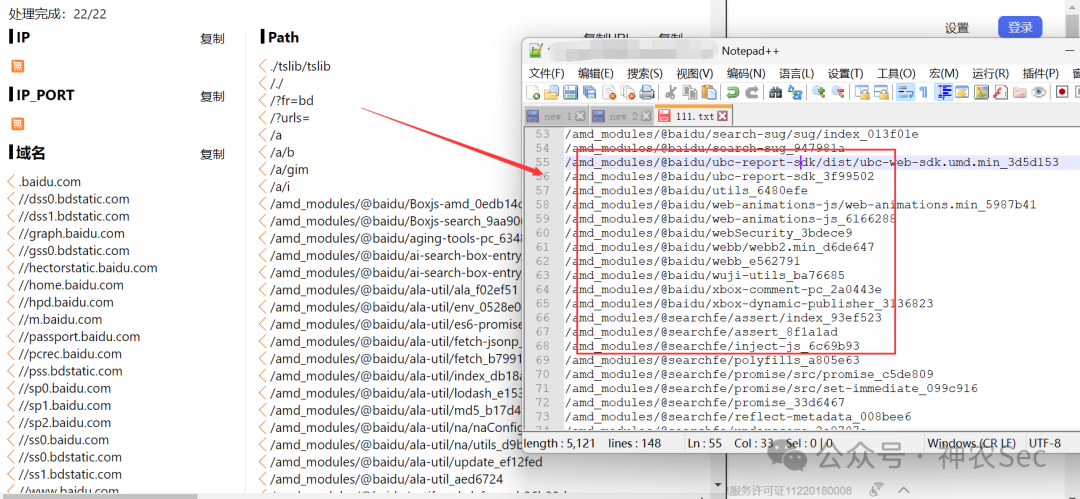The image size is (1080, 499).
Task: Click the orange 無 icon under IP
Action: click(18, 66)
